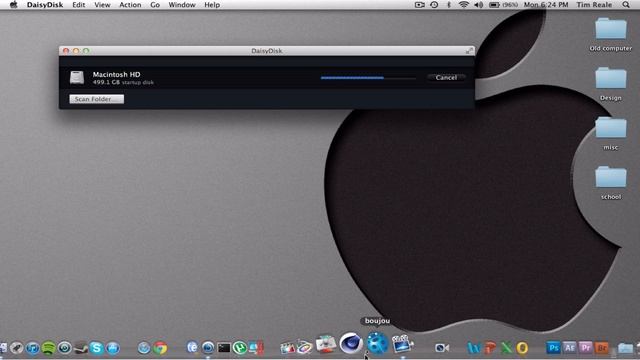Select the Macintosh HD disk name

(116, 74)
